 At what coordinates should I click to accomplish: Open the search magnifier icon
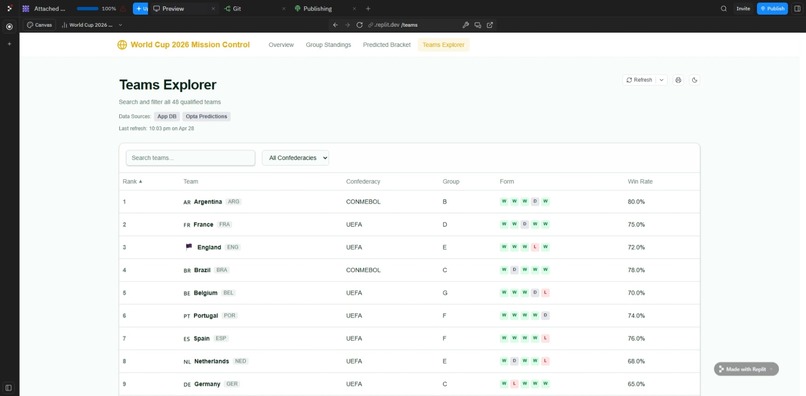point(724,9)
